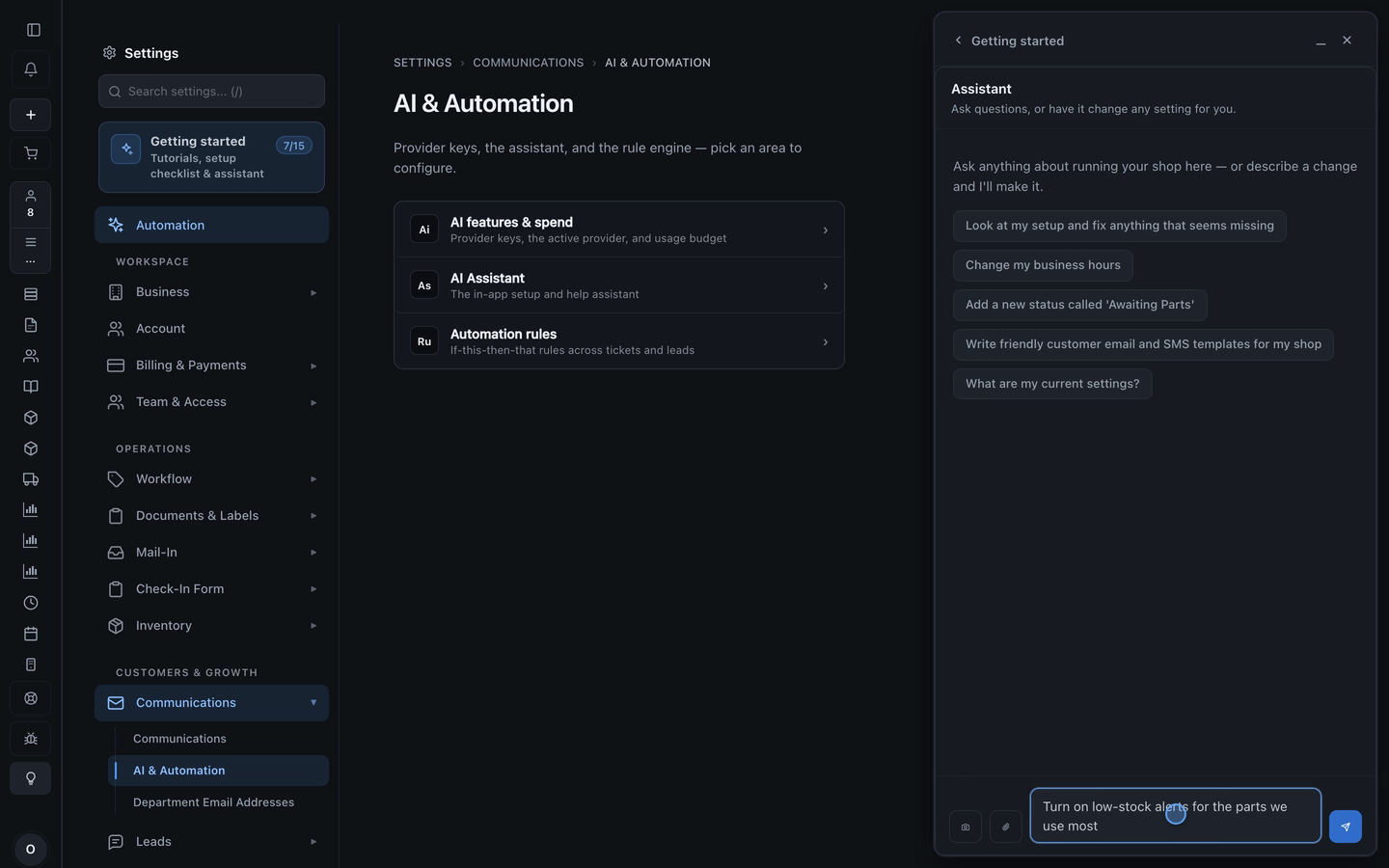Open Account settings
This screenshot has width=1389, height=868.
click(x=211, y=329)
